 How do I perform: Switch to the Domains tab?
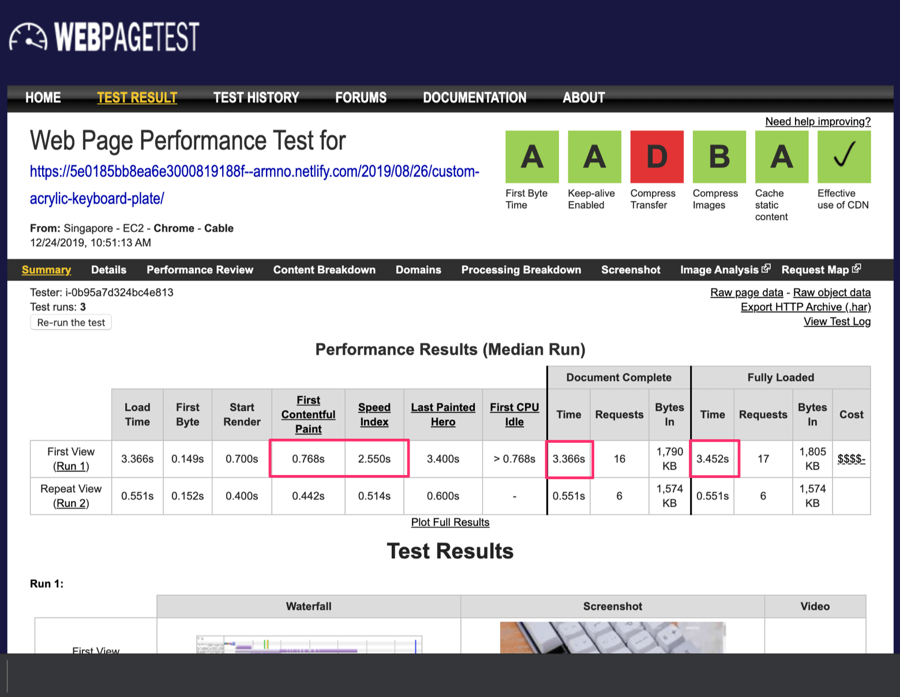point(418,270)
